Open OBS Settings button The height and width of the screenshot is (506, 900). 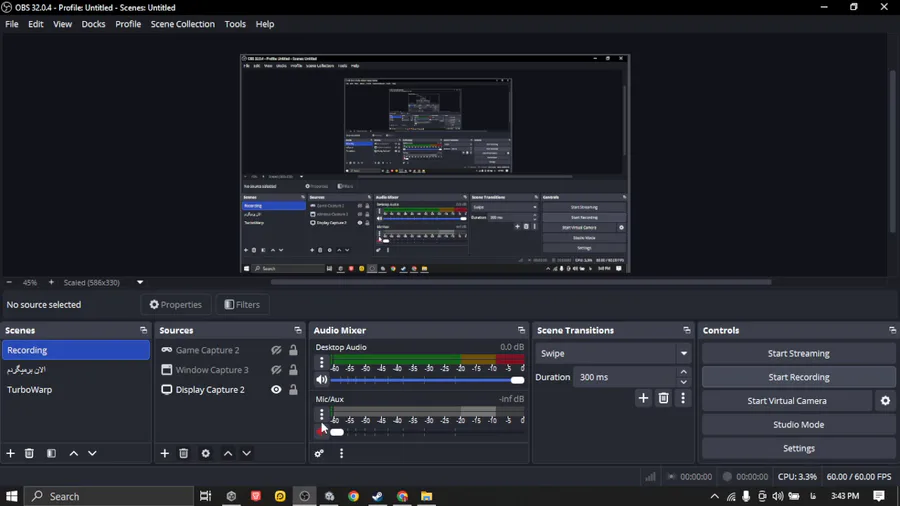(798, 448)
